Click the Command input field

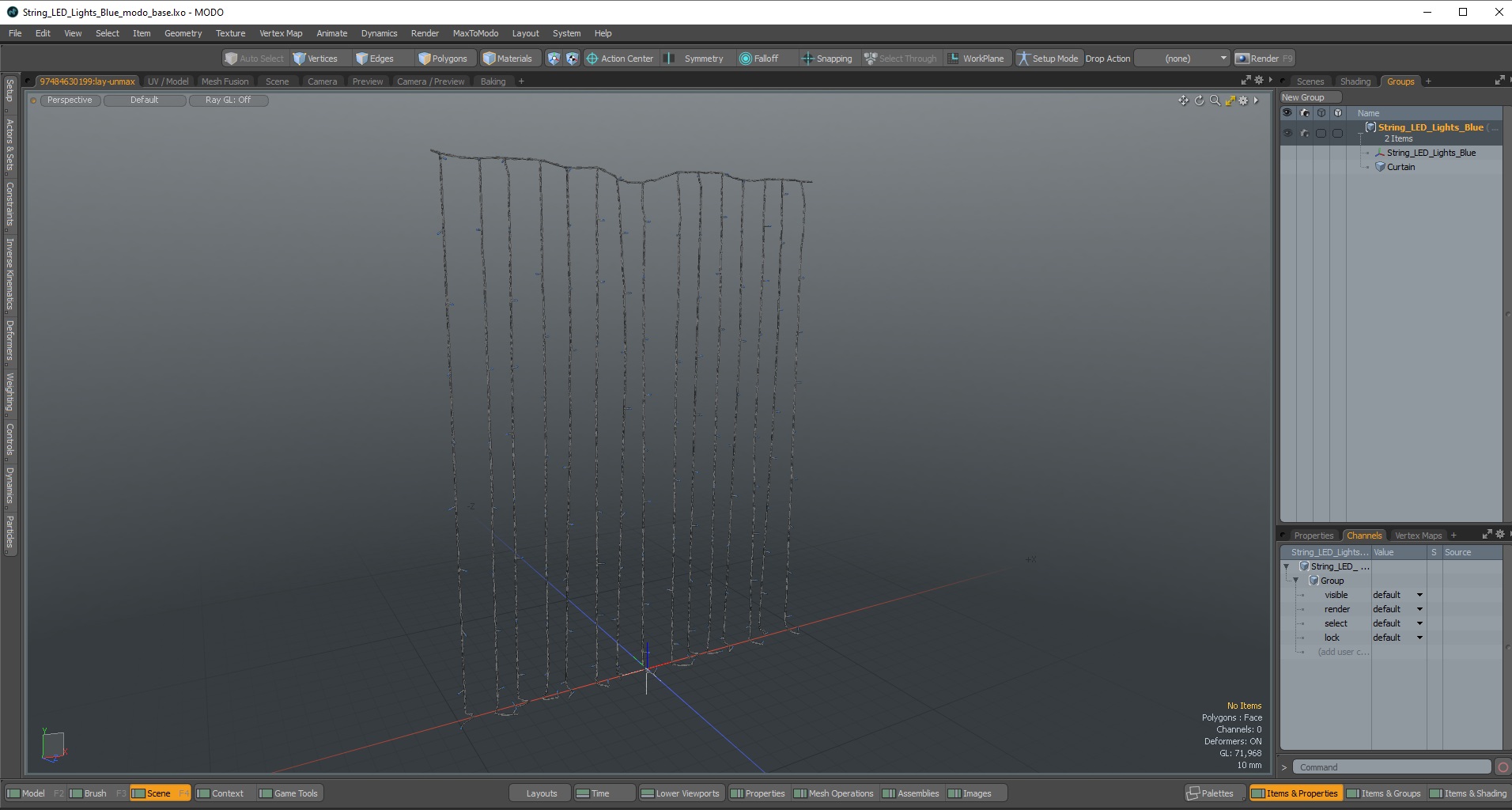[x=1392, y=767]
